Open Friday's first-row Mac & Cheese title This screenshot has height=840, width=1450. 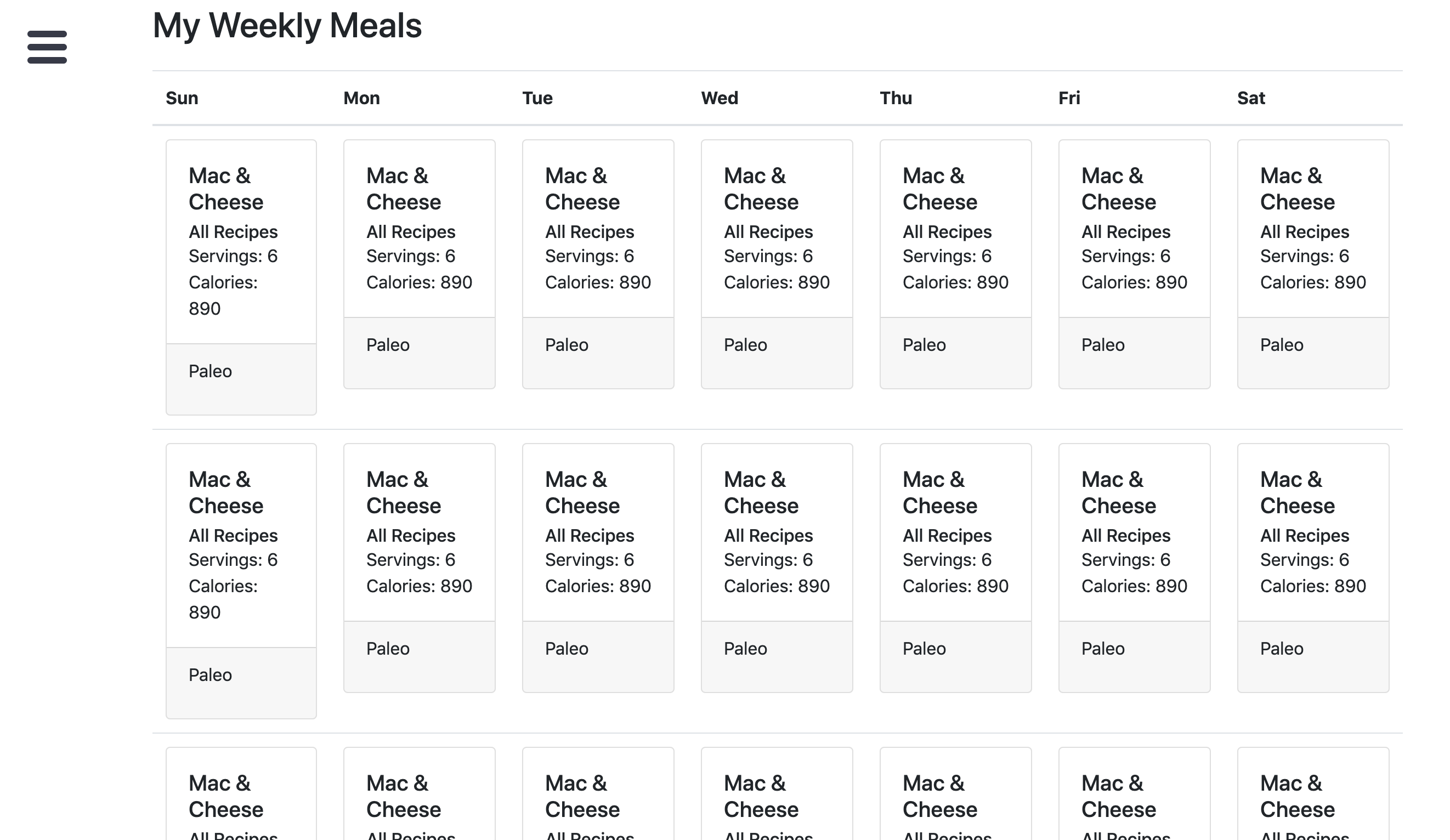[x=1118, y=189]
